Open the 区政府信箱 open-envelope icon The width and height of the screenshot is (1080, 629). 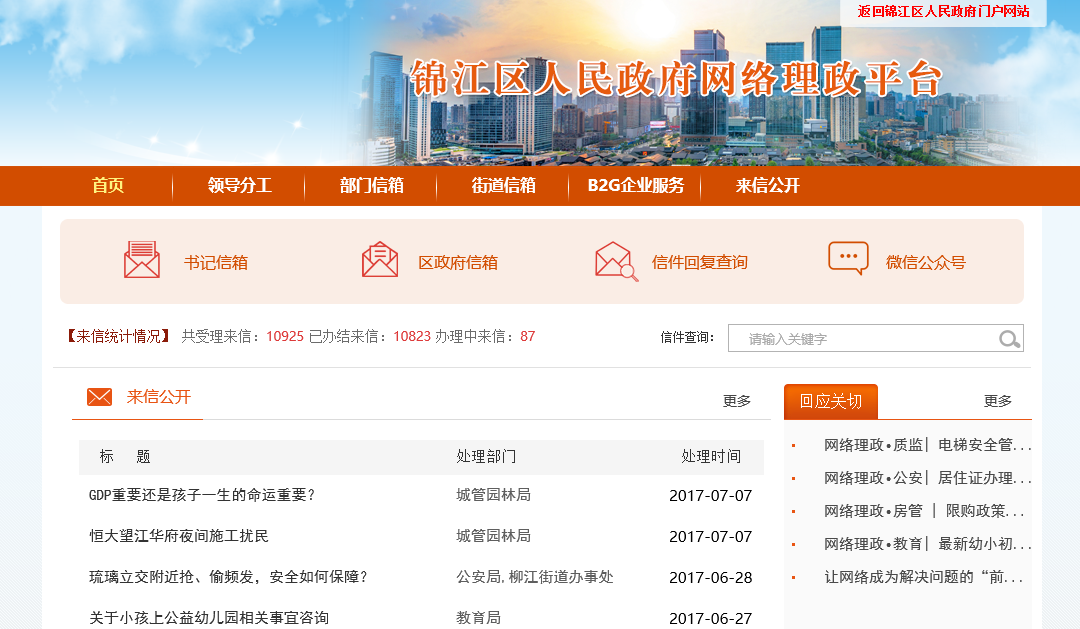tap(380, 260)
